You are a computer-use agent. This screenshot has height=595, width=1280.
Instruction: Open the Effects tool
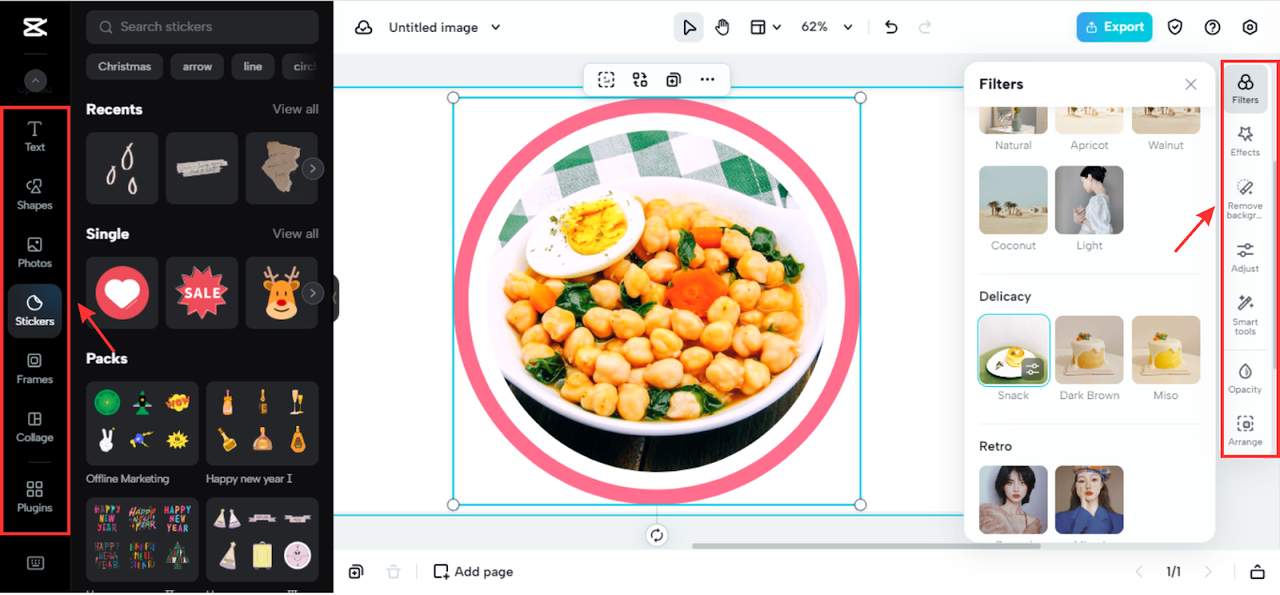pos(1245,141)
